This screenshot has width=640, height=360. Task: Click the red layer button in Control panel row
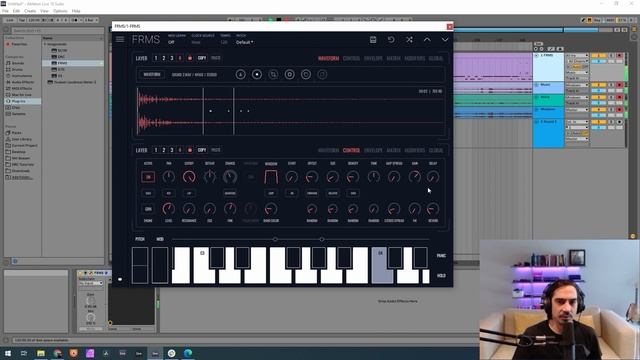189,150
